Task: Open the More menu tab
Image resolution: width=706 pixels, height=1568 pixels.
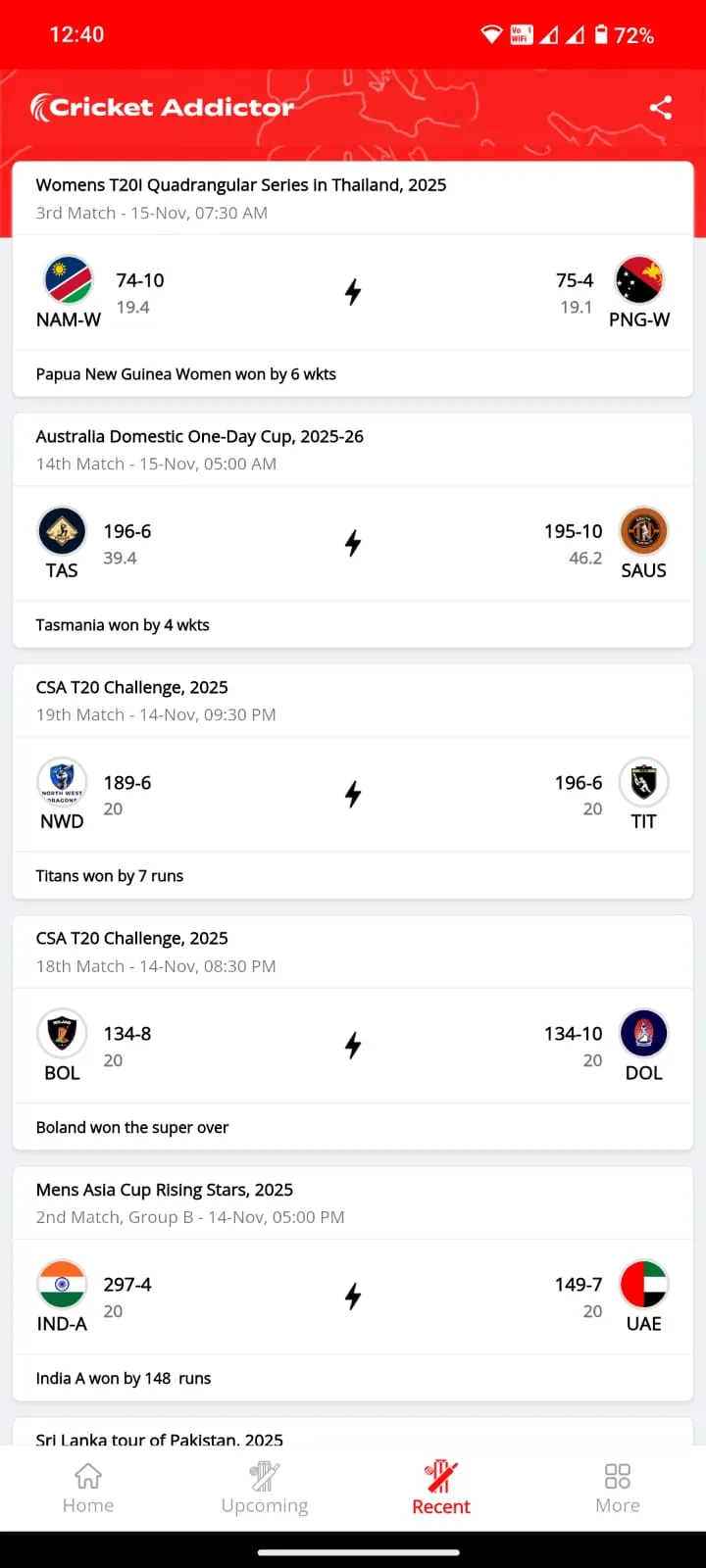Action: [618, 1488]
